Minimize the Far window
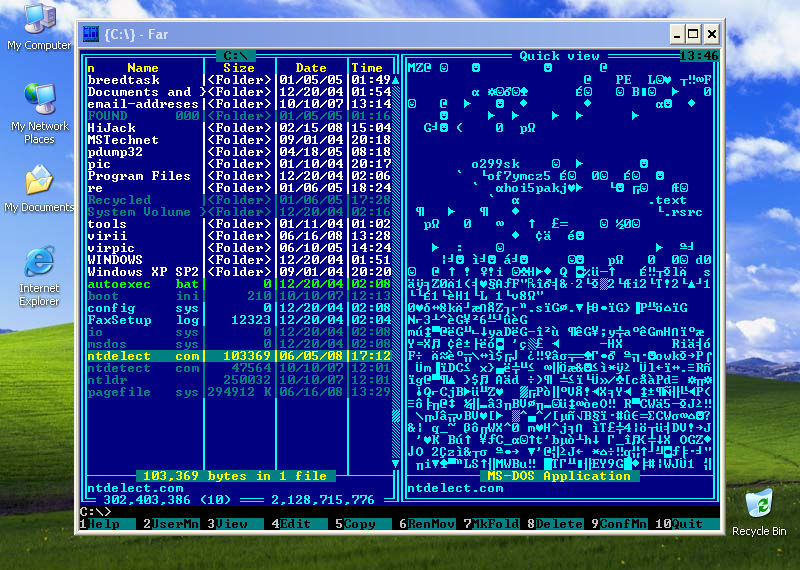The width and height of the screenshot is (800, 570). [x=677, y=34]
